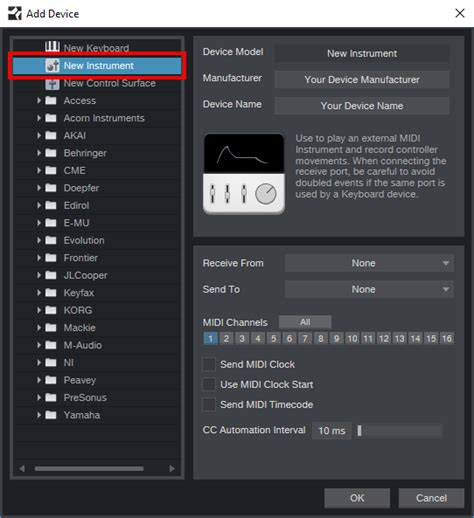474x518 pixels.
Task: Click the OK button
Action: 357,498
